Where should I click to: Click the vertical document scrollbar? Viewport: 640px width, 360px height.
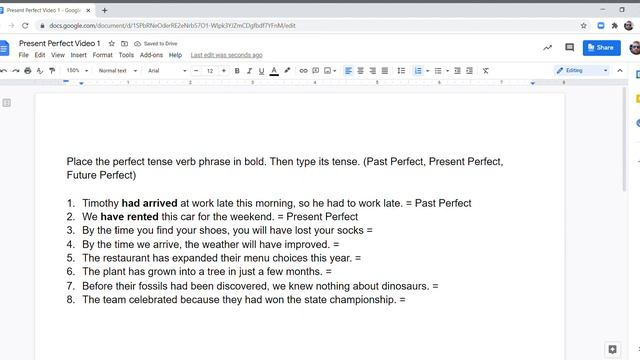click(624, 139)
